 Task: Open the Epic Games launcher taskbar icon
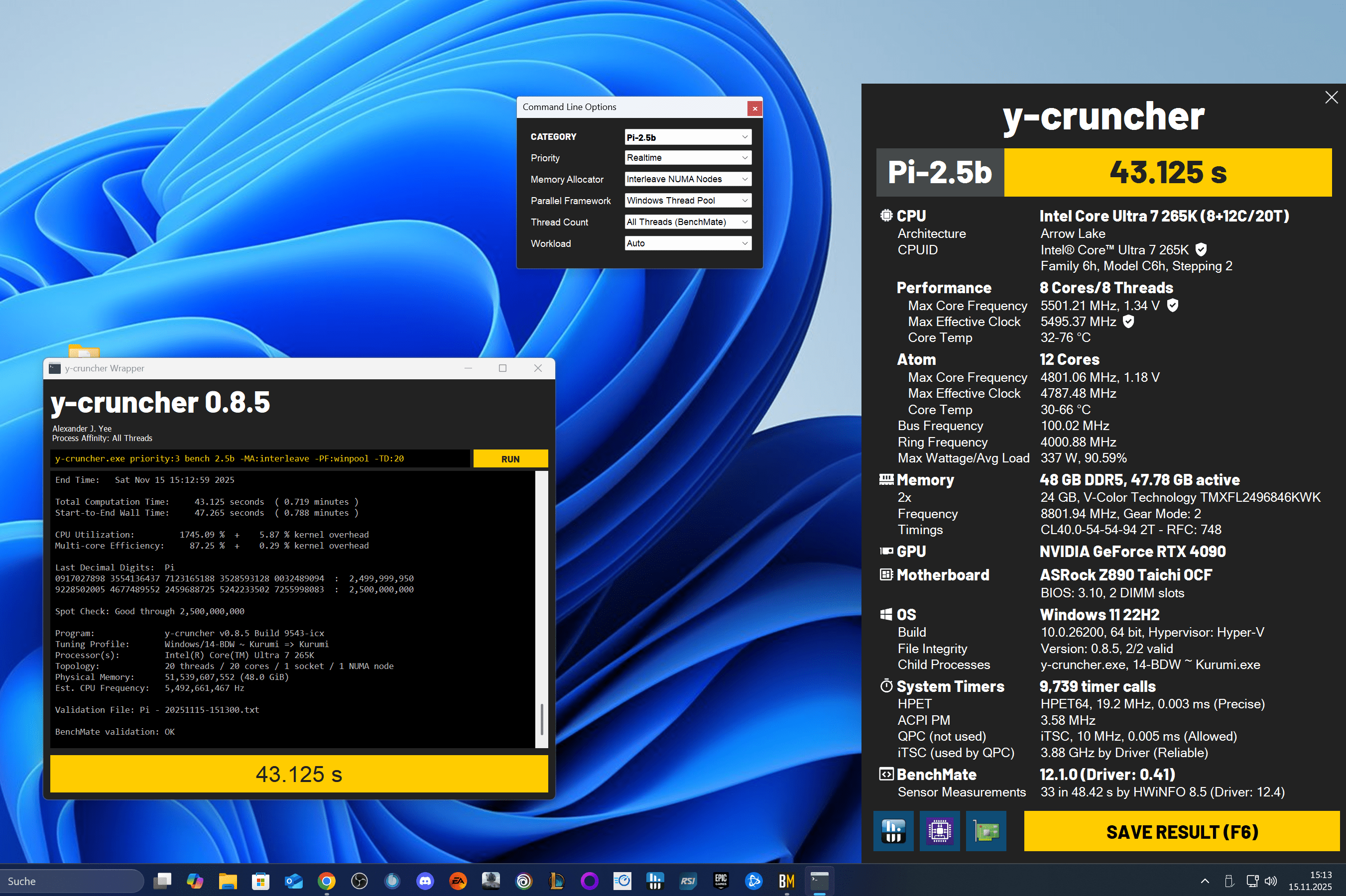[x=721, y=881]
